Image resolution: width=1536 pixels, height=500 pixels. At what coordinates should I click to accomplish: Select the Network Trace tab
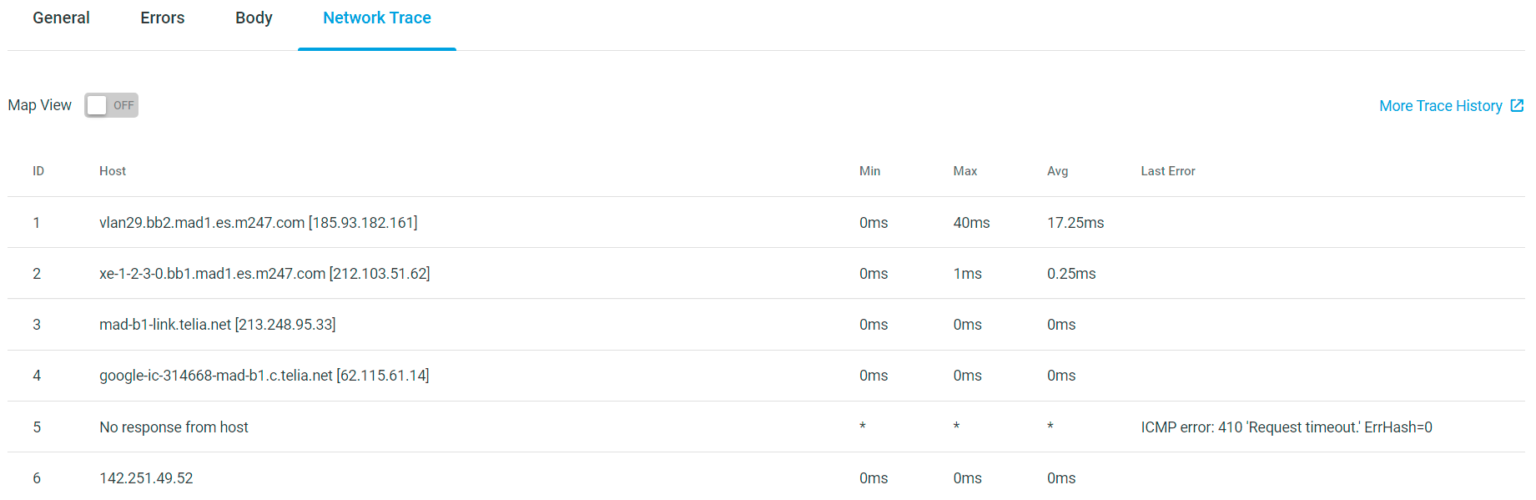click(377, 18)
